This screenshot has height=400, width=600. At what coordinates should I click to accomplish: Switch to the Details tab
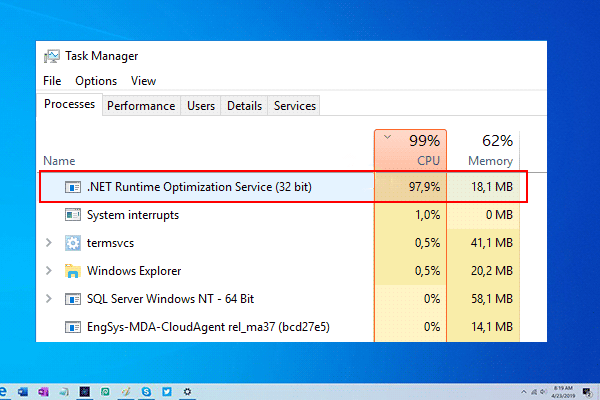coord(244,106)
